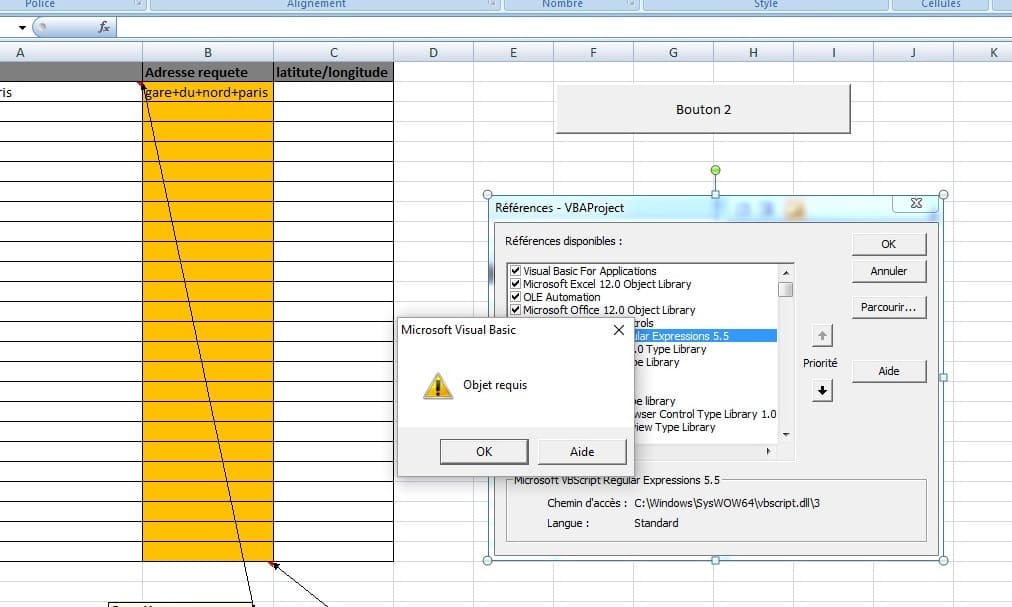Click the warning icon in error dialog

[x=437, y=385]
